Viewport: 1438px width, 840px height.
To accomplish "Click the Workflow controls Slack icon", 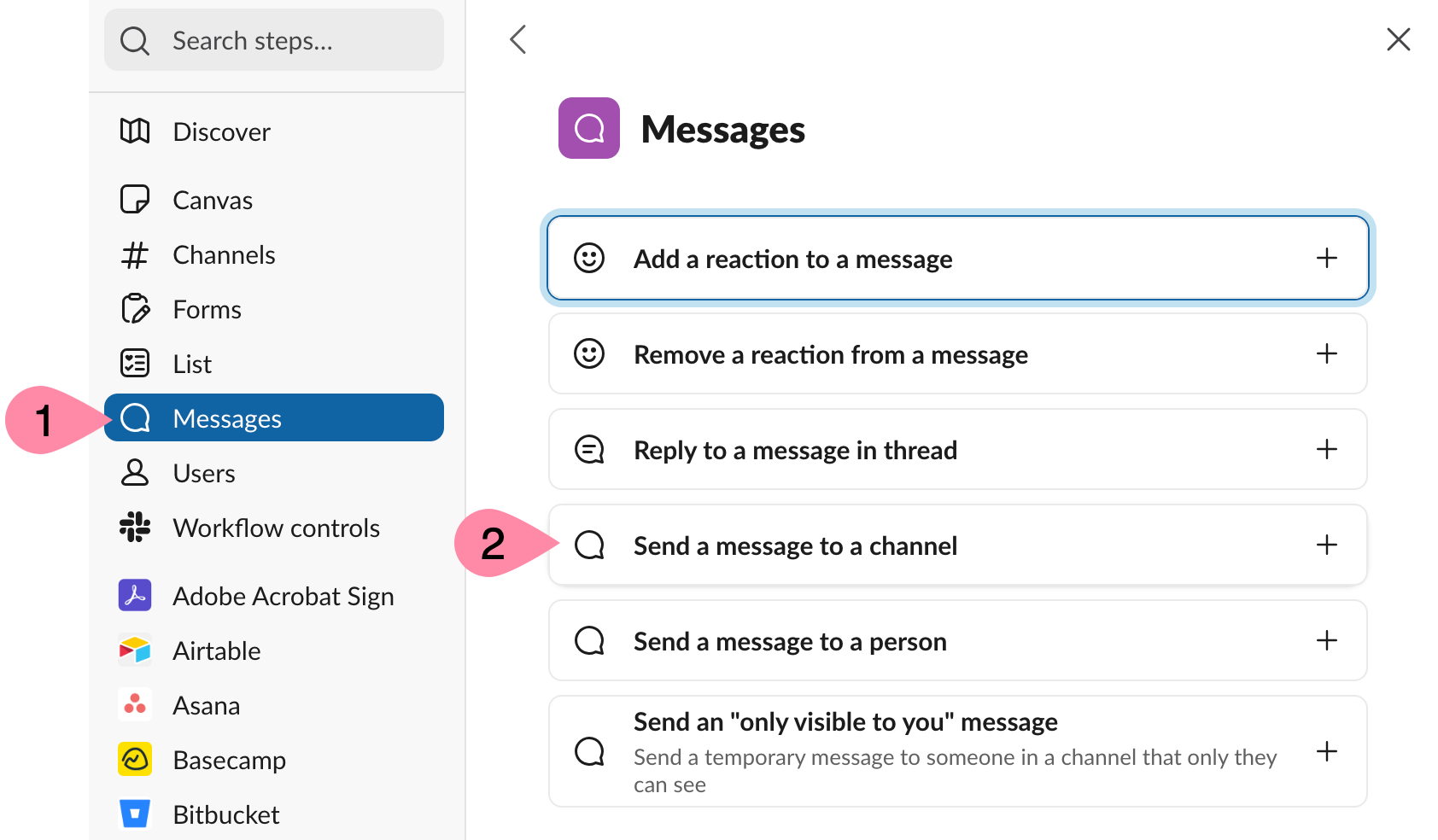I will point(135,528).
